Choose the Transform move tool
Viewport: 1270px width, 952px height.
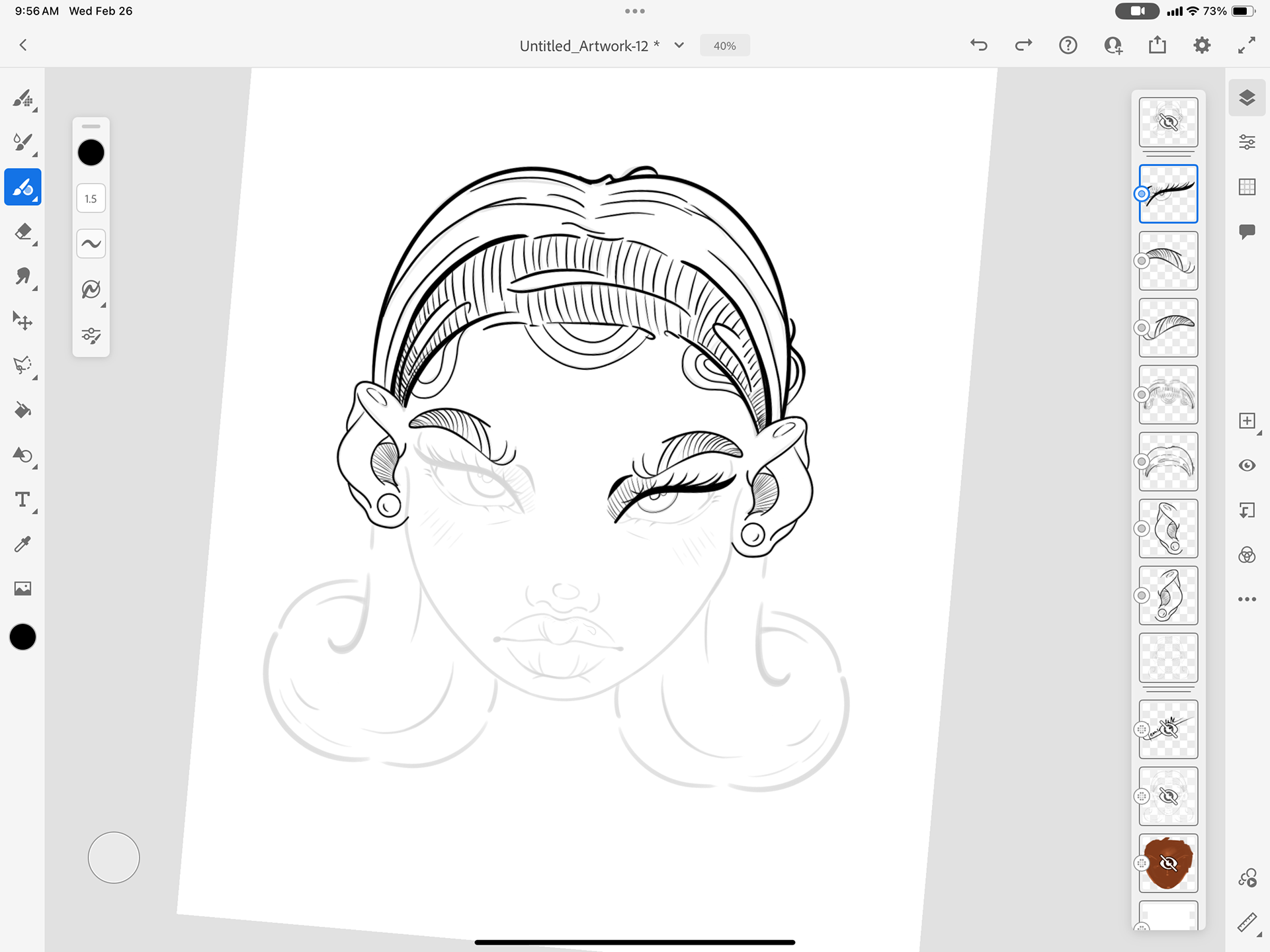[x=23, y=322]
